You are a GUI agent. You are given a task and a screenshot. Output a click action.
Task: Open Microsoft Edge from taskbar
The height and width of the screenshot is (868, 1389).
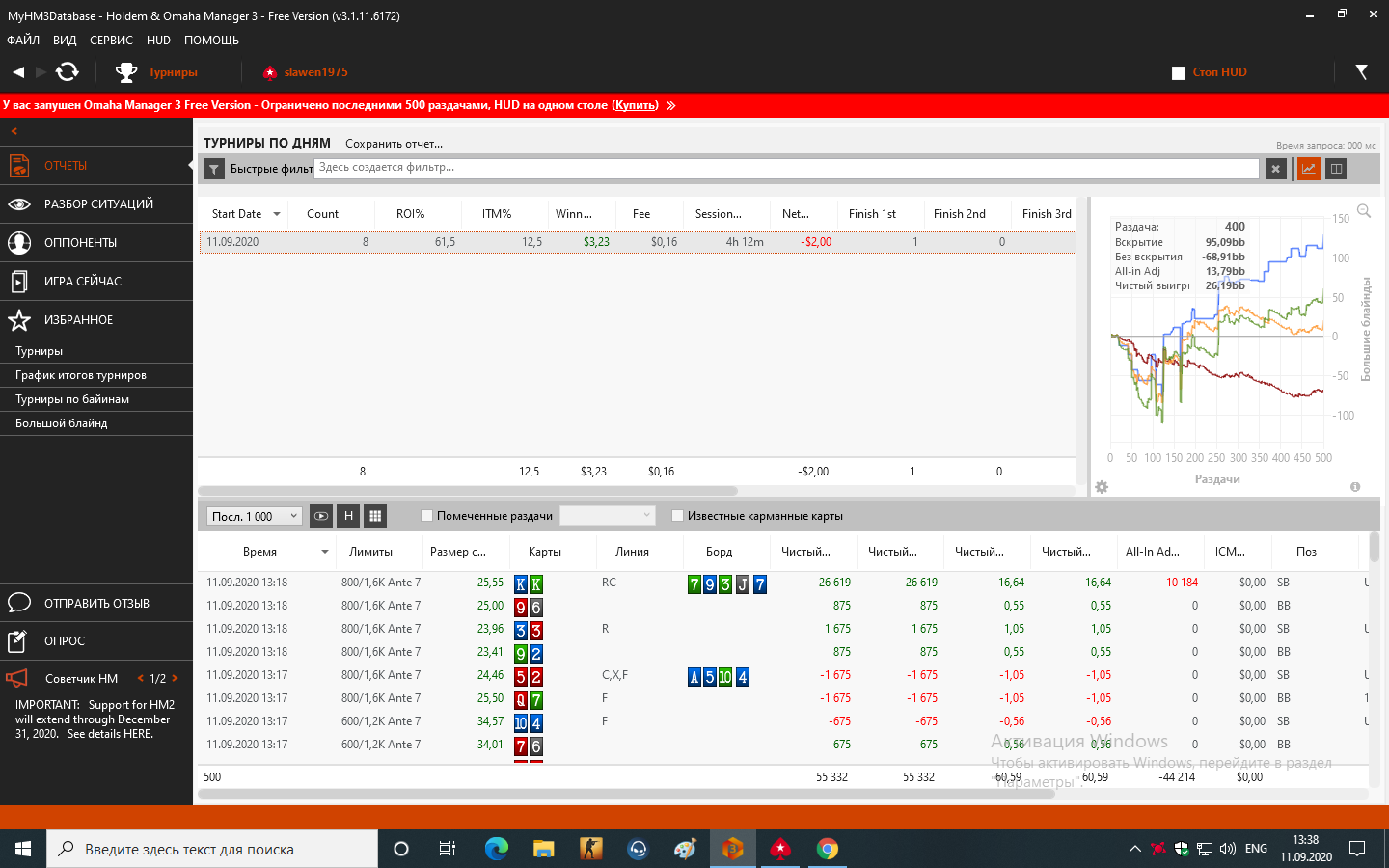pyautogui.click(x=497, y=849)
